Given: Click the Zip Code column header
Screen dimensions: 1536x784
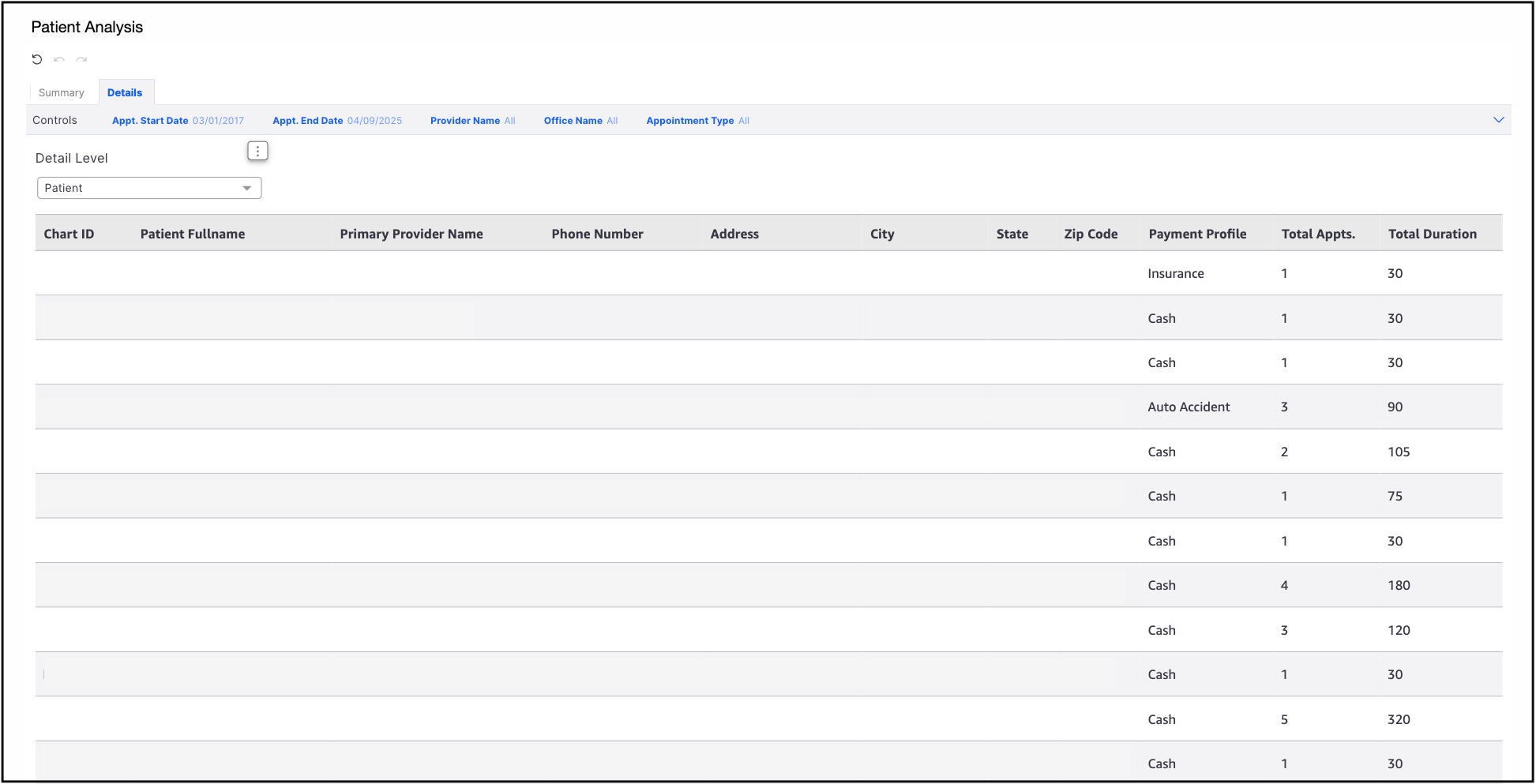Looking at the screenshot, I should (1091, 234).
